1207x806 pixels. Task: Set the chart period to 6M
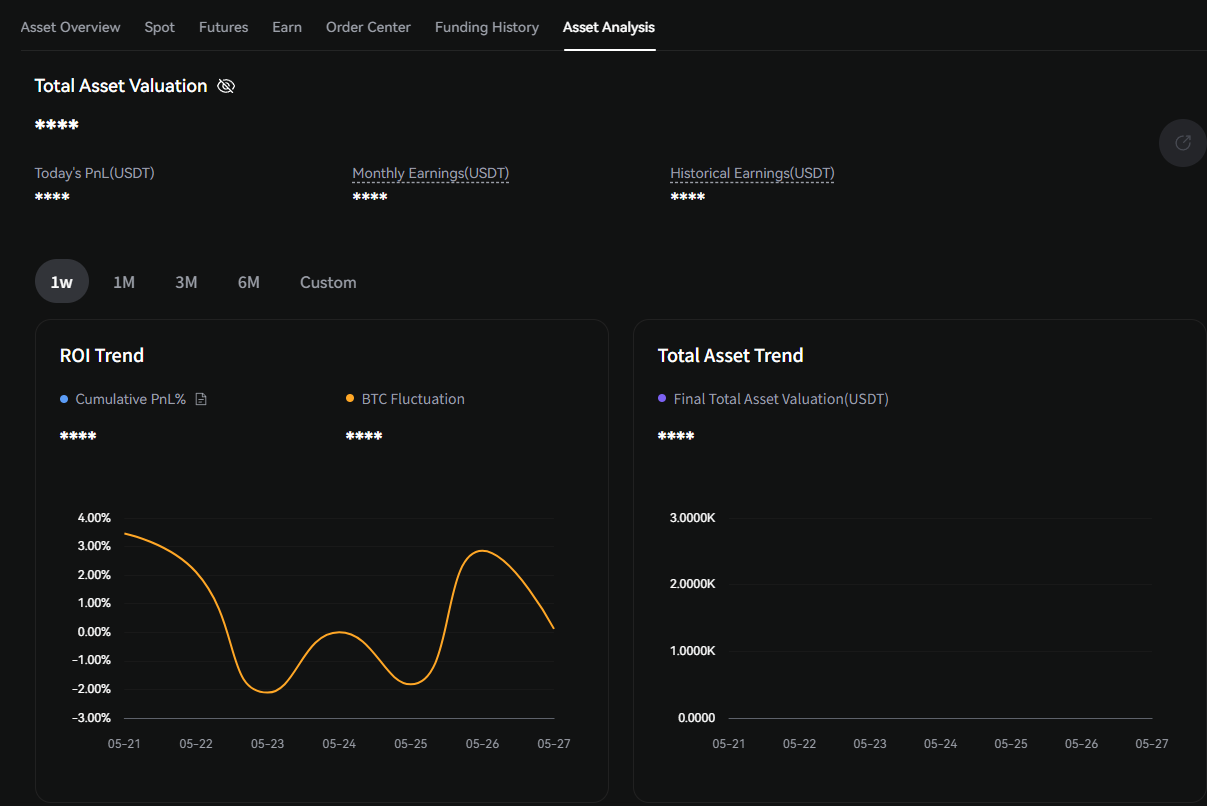[x=249, y=282]
